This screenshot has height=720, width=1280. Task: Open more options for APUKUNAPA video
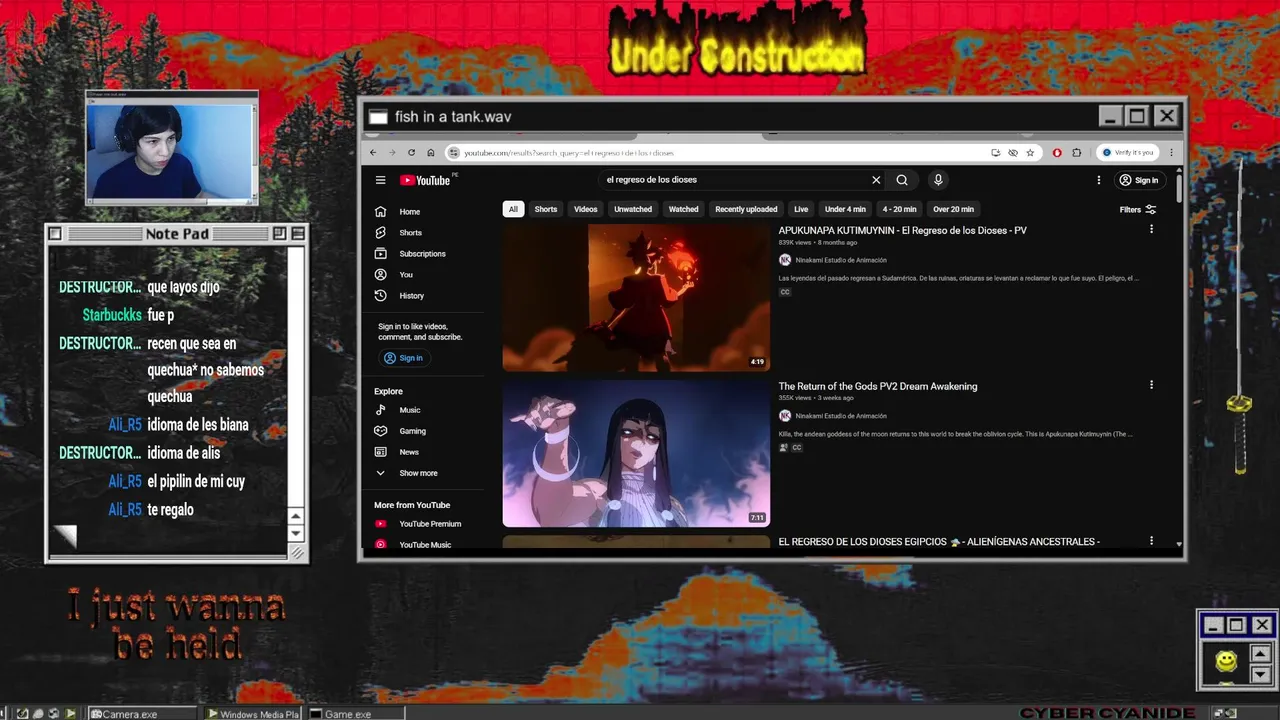click(1151, 229)
